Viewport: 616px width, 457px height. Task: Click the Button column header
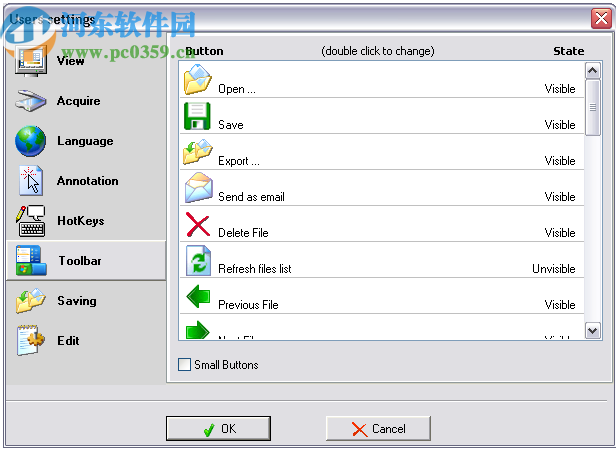click(204, 51)
